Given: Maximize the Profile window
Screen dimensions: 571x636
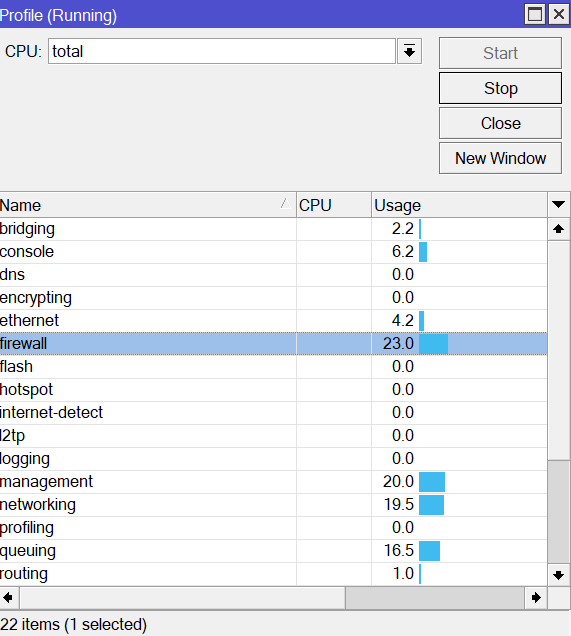Looking at the screenshot, I should click(x=535, y=14).
